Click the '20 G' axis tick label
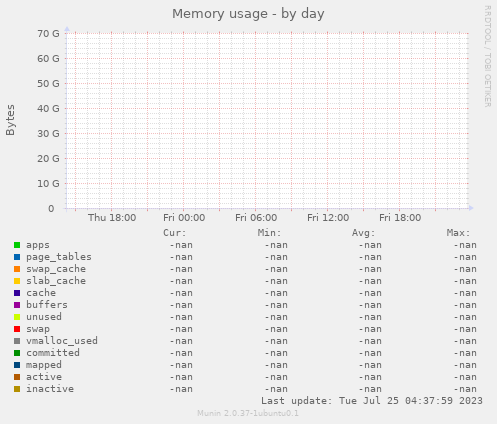The image size is (497, 424). (x=48, y=158)
